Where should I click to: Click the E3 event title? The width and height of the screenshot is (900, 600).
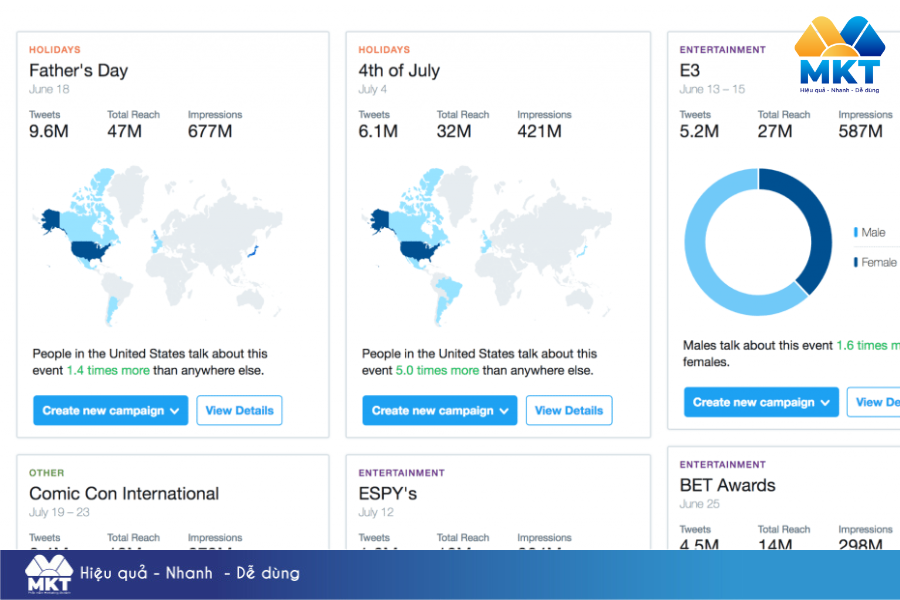click(690, 71)
